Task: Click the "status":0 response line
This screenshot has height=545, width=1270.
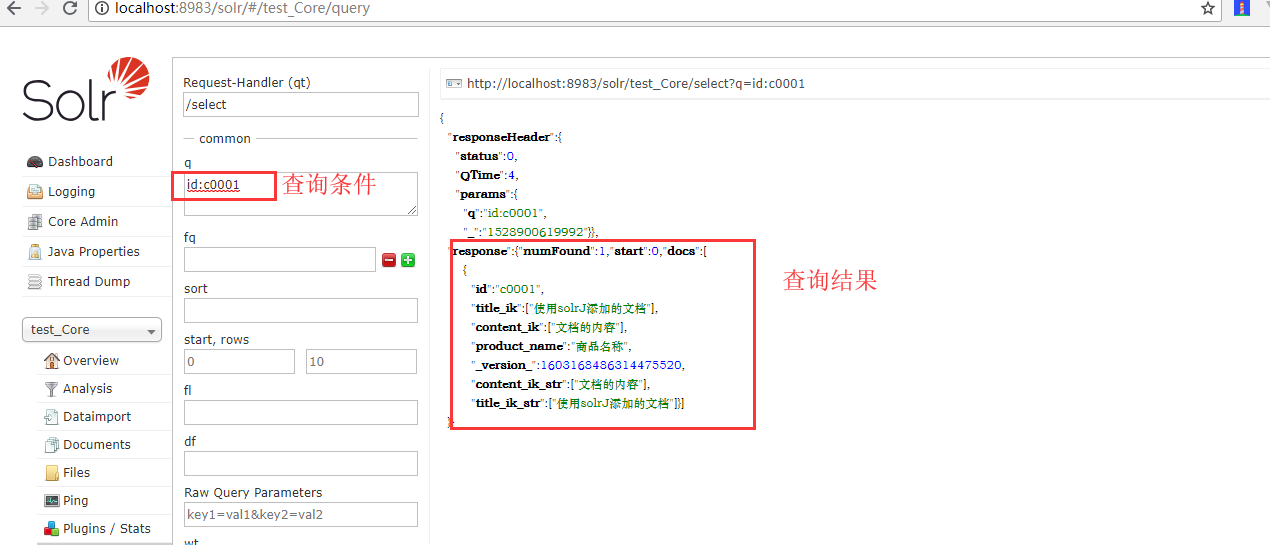Action: [487, 156]
